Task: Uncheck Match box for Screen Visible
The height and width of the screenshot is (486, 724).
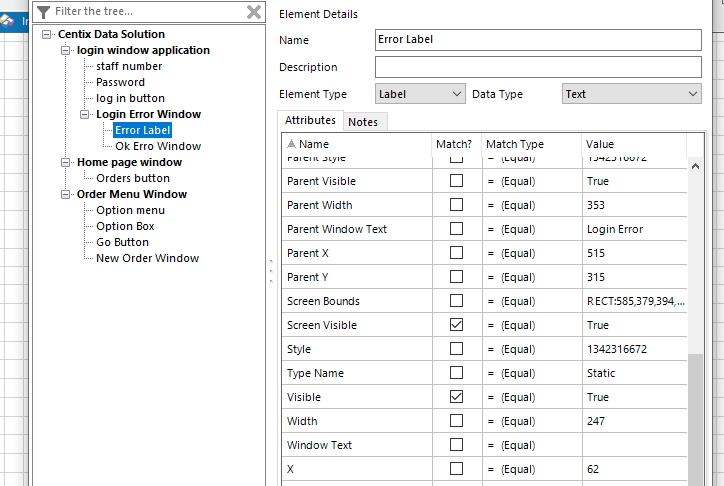Action: point(456,325)
